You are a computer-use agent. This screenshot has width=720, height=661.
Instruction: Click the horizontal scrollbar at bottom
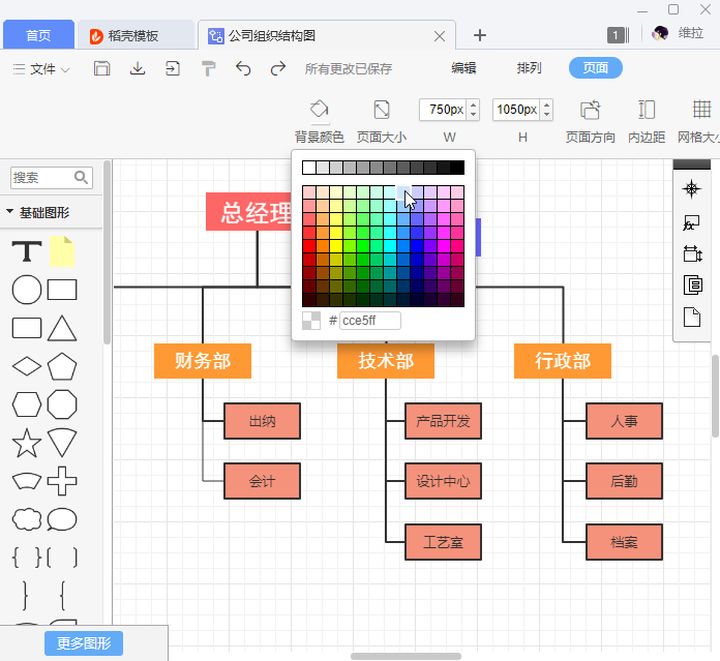click(x=406, y=656)
